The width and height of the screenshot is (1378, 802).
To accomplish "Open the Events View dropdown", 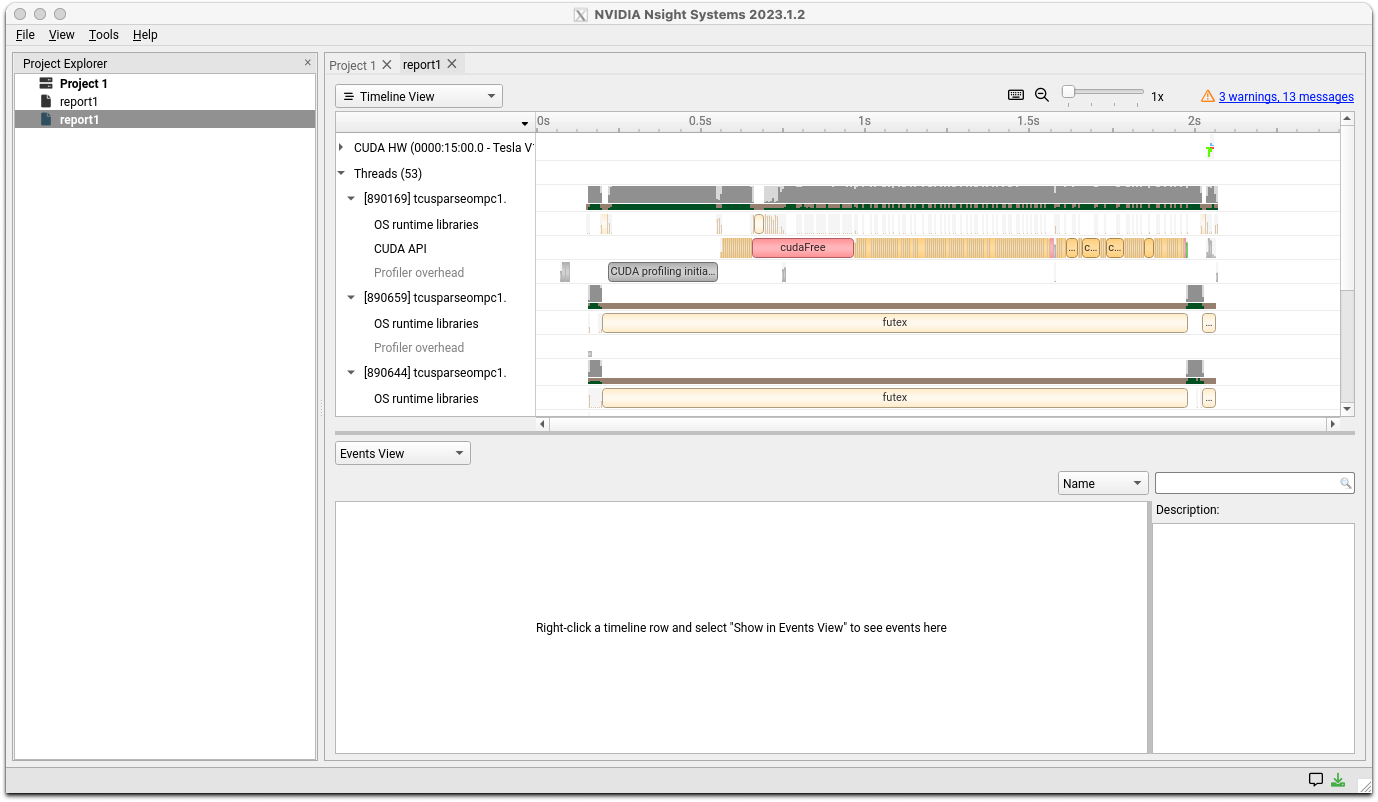I will (402, 453).
